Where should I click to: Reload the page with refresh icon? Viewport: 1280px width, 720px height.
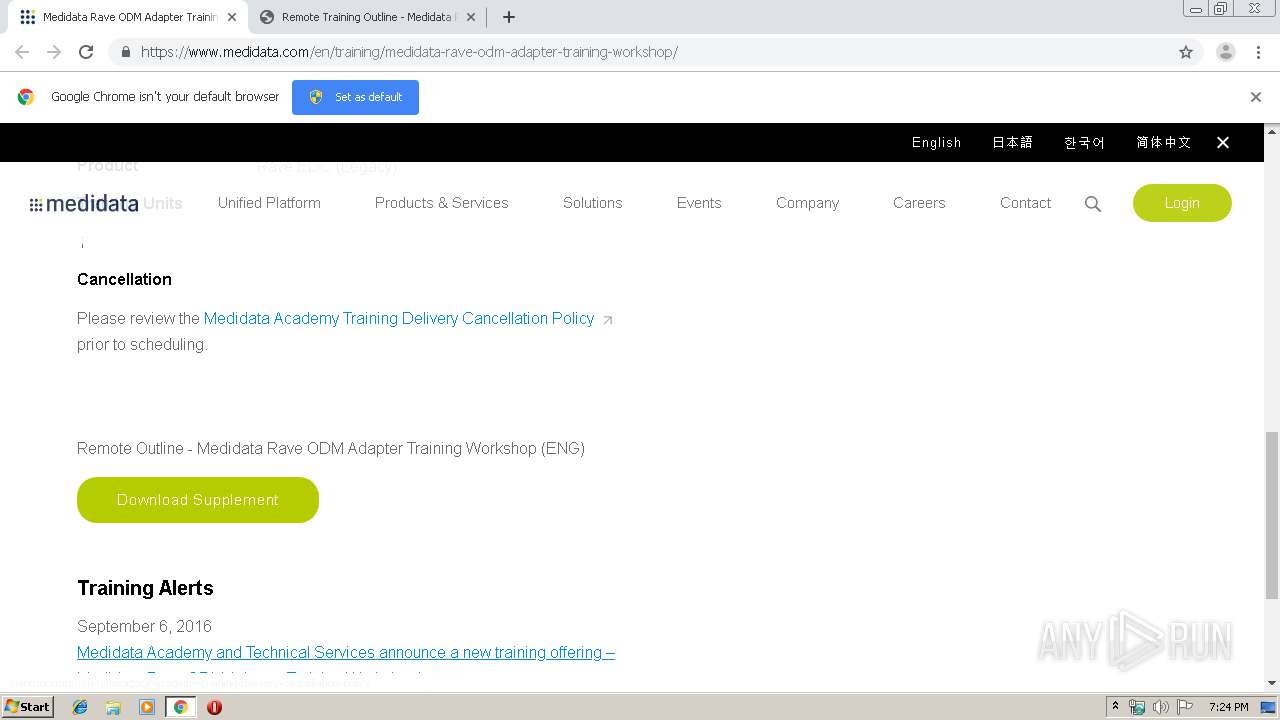(86, 52)
